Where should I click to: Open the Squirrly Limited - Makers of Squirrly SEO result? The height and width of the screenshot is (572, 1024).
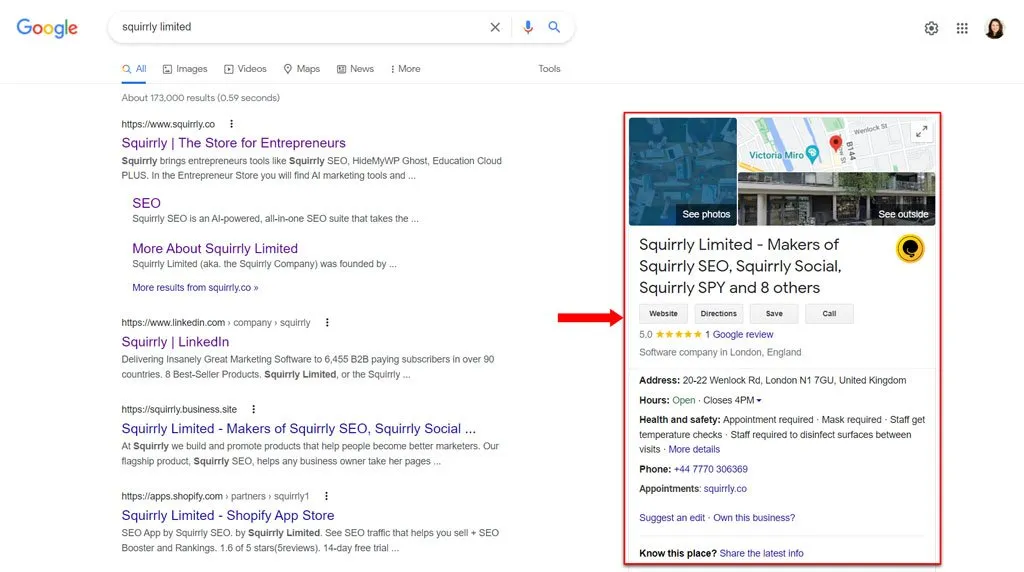298,428
